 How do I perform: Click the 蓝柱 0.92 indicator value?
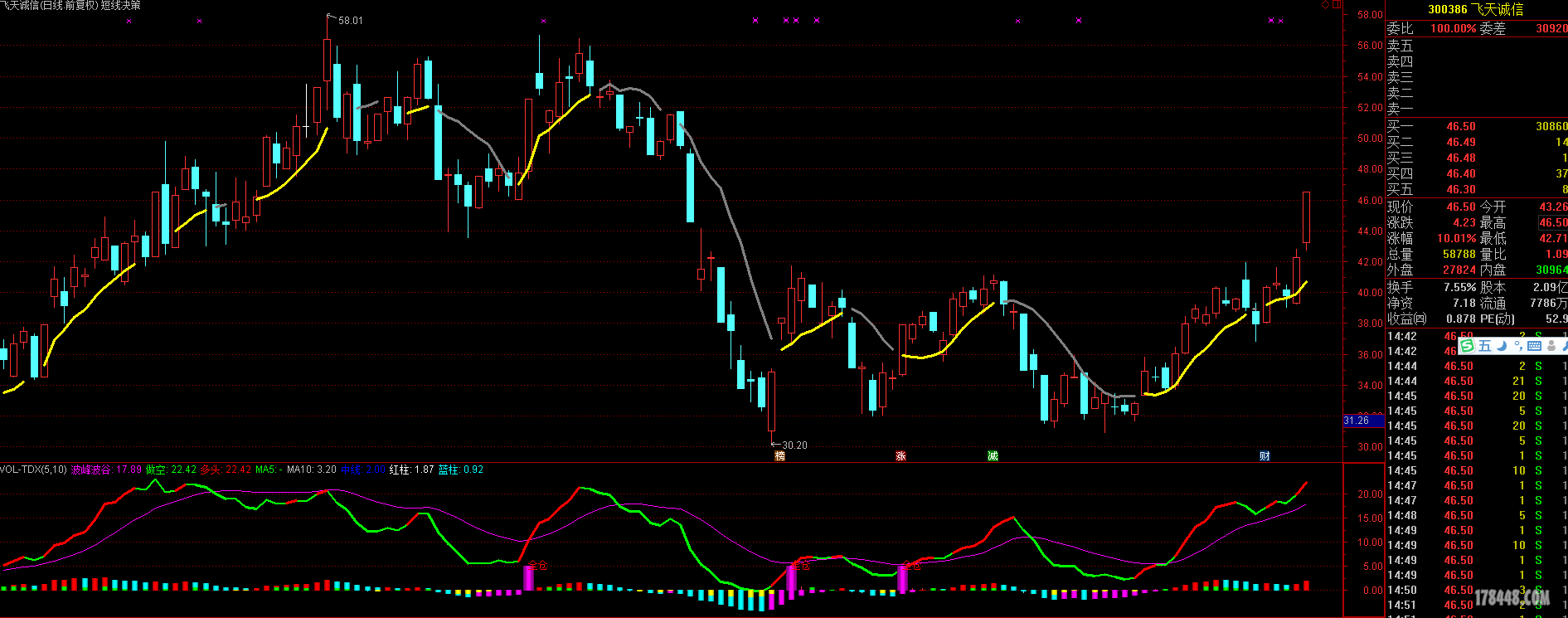(461, 470)
